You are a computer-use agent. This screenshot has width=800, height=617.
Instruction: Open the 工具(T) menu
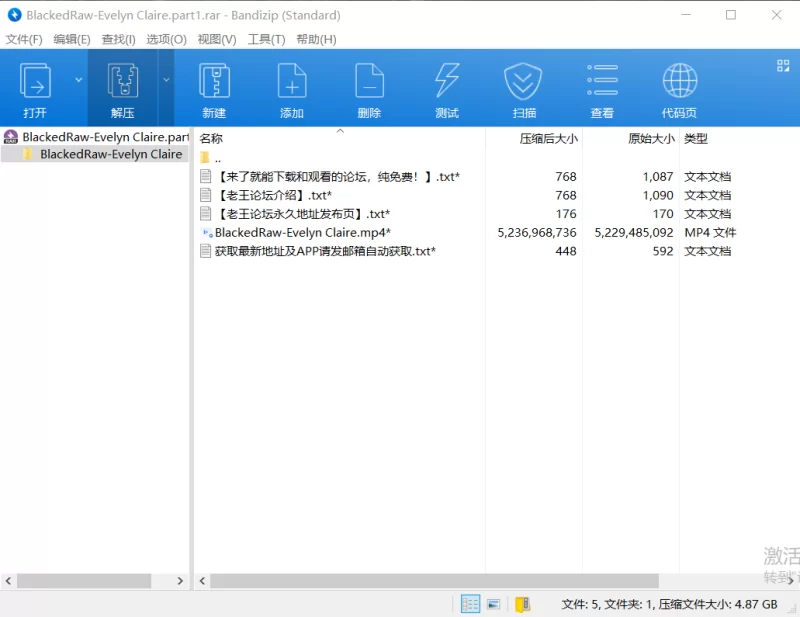(266, 39)
